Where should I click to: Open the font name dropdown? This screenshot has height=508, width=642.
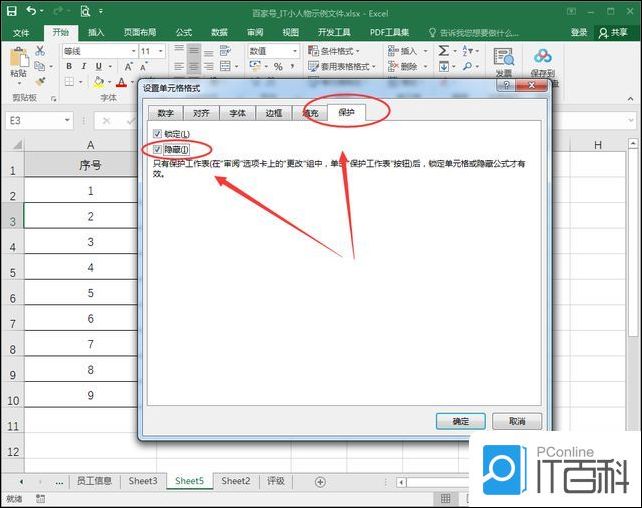pos(133,51)
